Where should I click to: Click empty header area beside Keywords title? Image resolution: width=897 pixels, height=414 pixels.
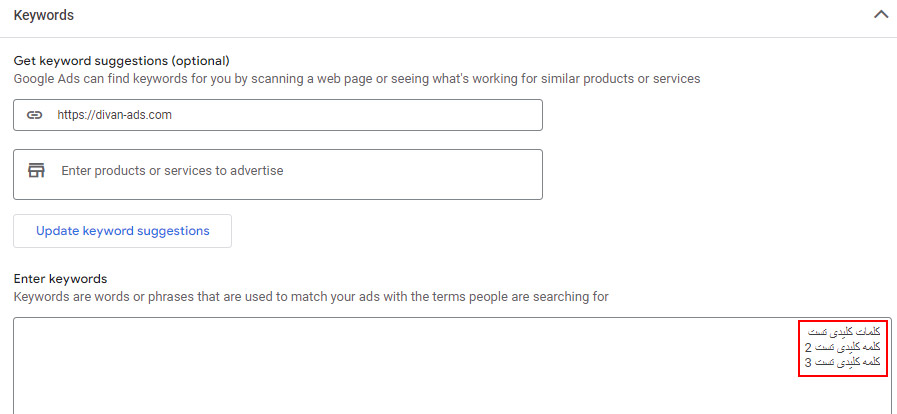(x=458, y=15)
